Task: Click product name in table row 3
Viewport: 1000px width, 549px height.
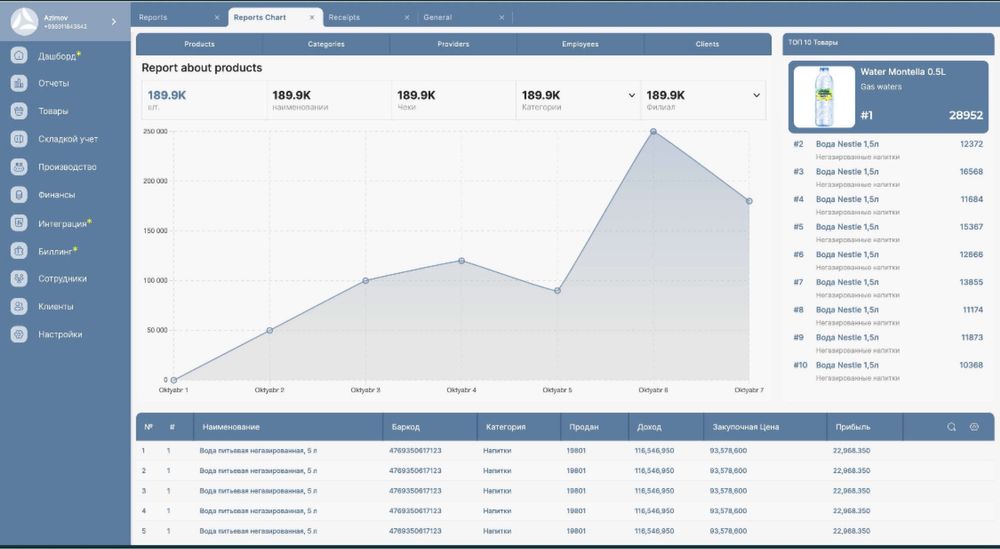Action: (x=258, y=491)
